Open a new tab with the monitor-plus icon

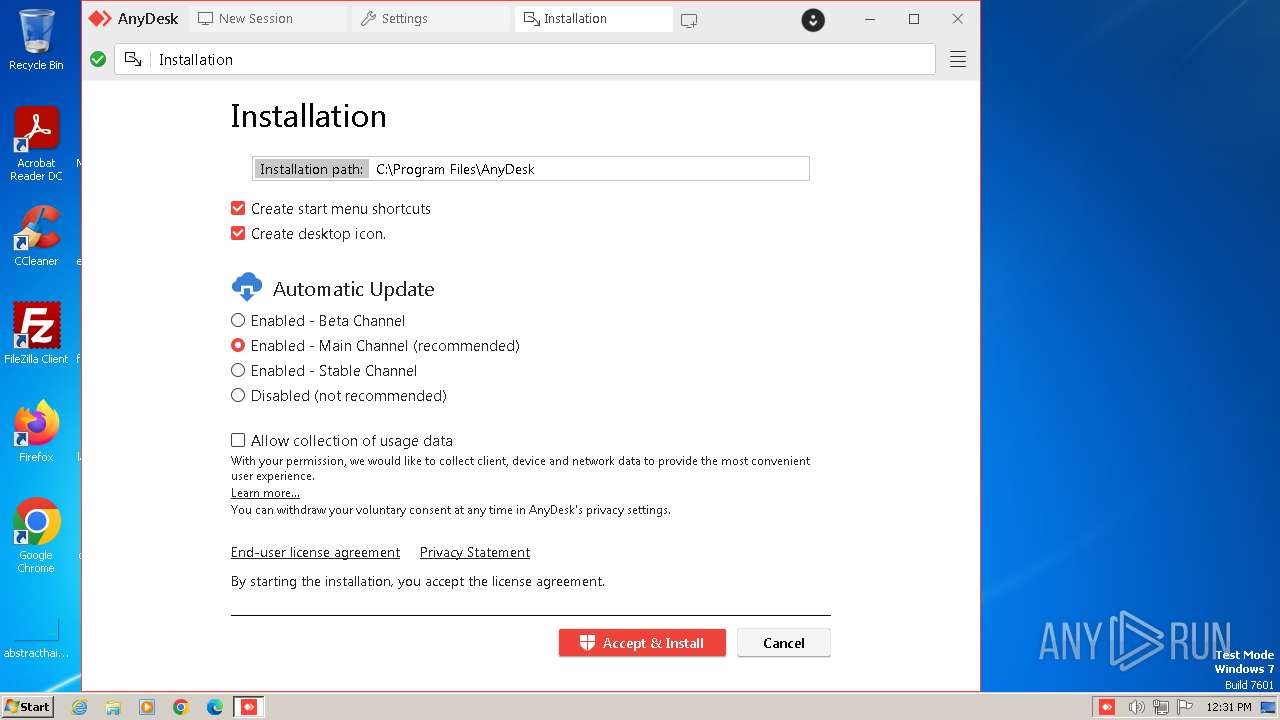pyautogui.click(x=689, y=19)
